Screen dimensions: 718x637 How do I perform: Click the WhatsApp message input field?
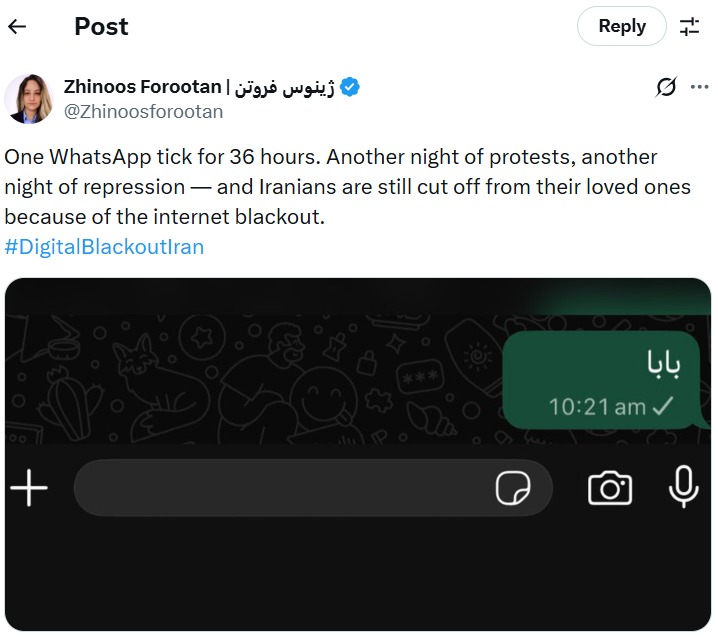(x=280, y=489)
